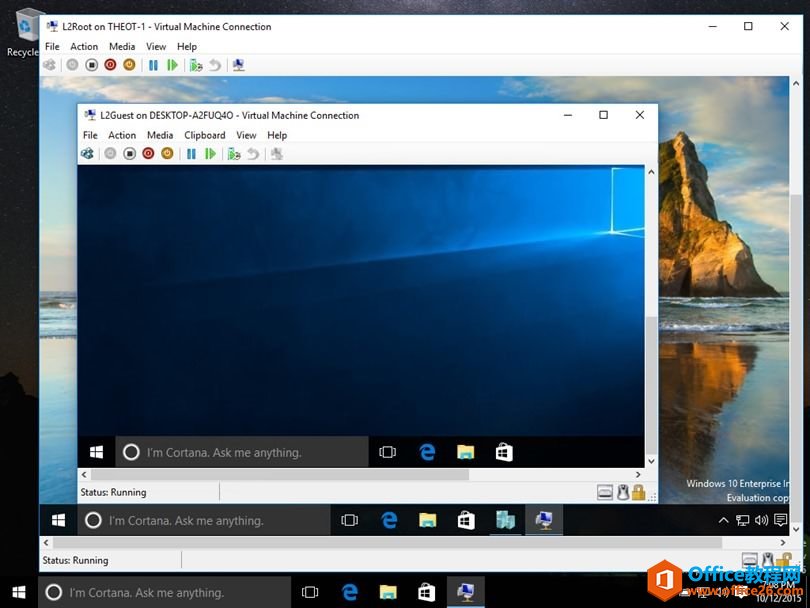810x608 pixels.
Task: Click Enhanced Session icon in L2Root toolbar
Action: [239, 65]
